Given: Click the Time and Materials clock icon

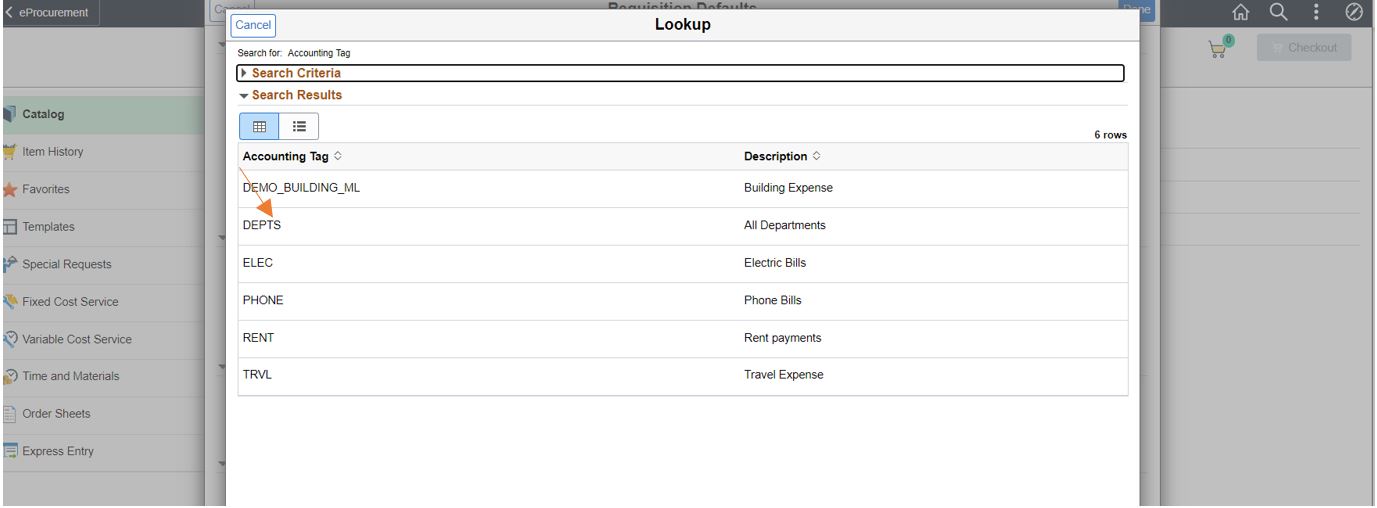Looking at the screenshot, I should [x=9, y=377].
